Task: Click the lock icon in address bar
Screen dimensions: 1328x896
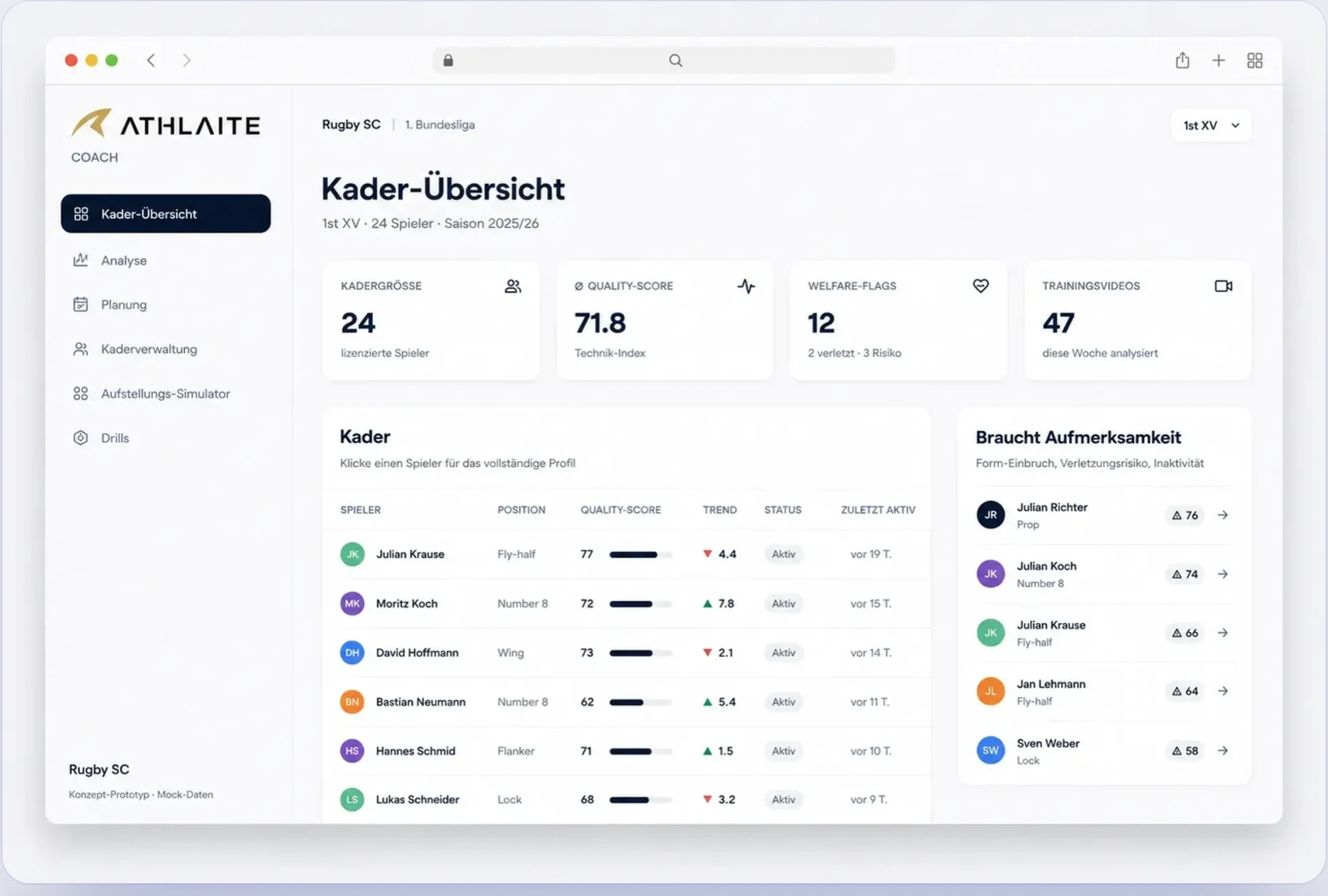Action: (449, 60)
